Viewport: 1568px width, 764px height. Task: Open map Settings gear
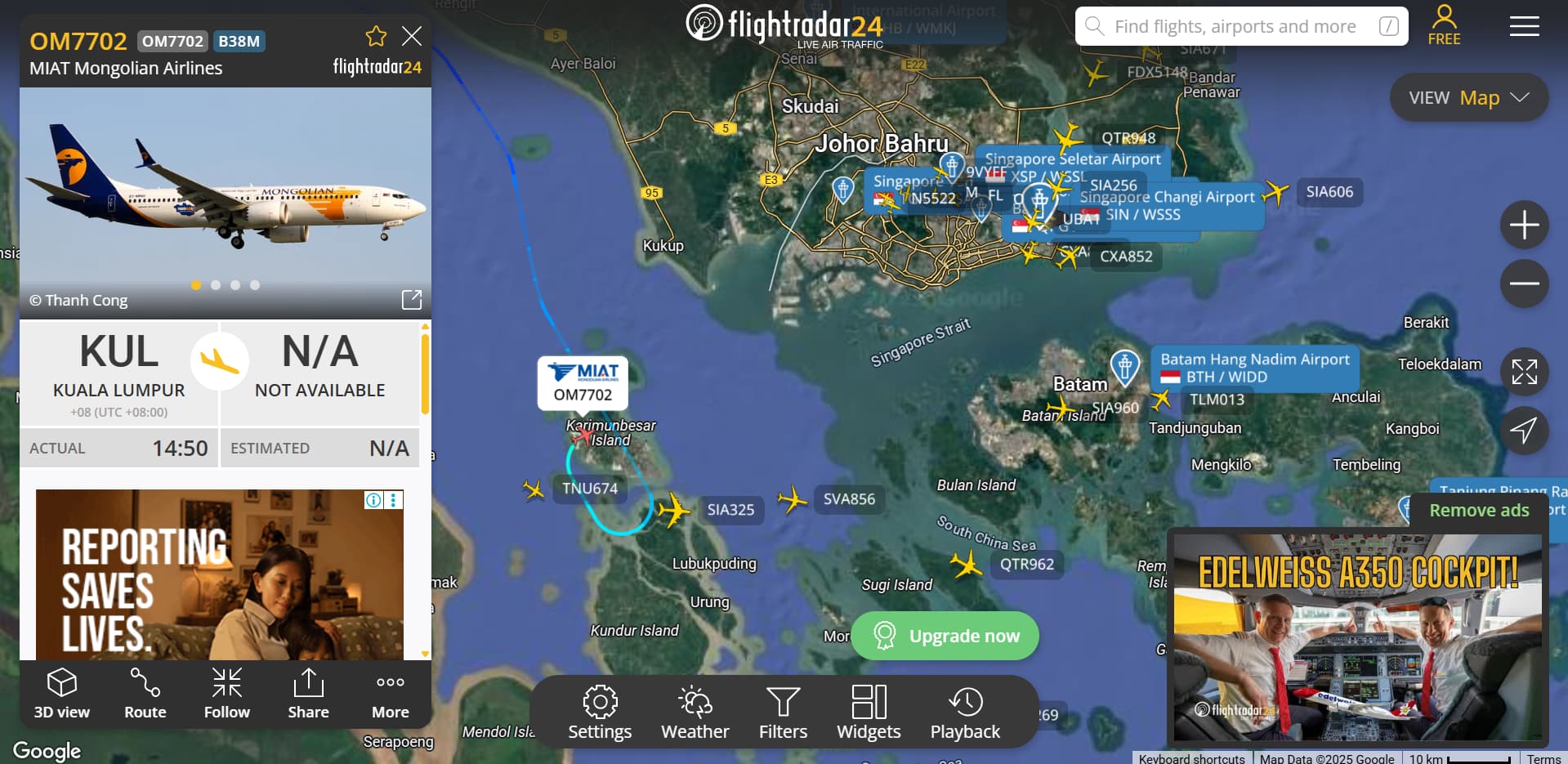pyautogui.click(x=600, y=713)
